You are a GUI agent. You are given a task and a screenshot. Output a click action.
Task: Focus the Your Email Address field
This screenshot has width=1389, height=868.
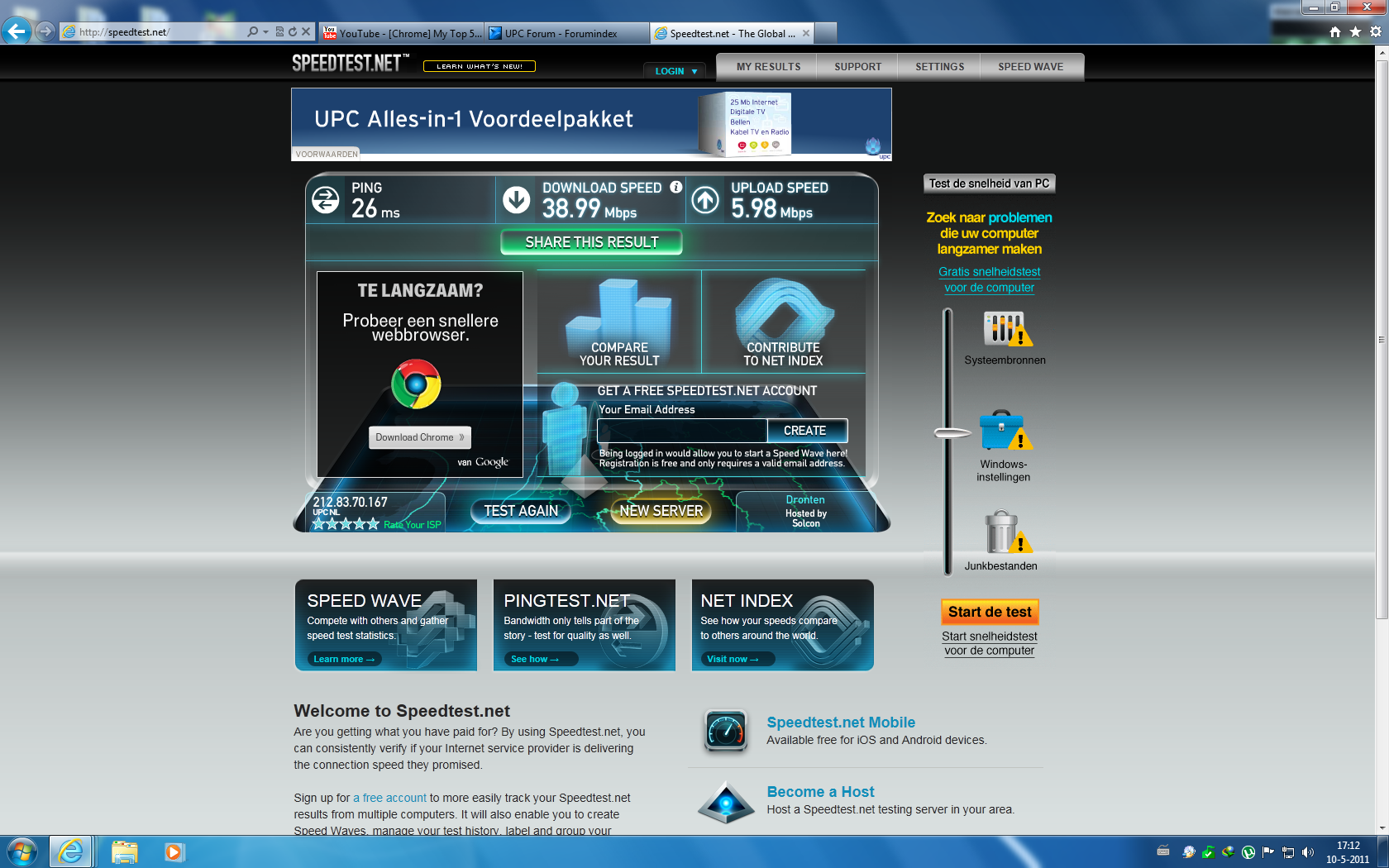682,431
